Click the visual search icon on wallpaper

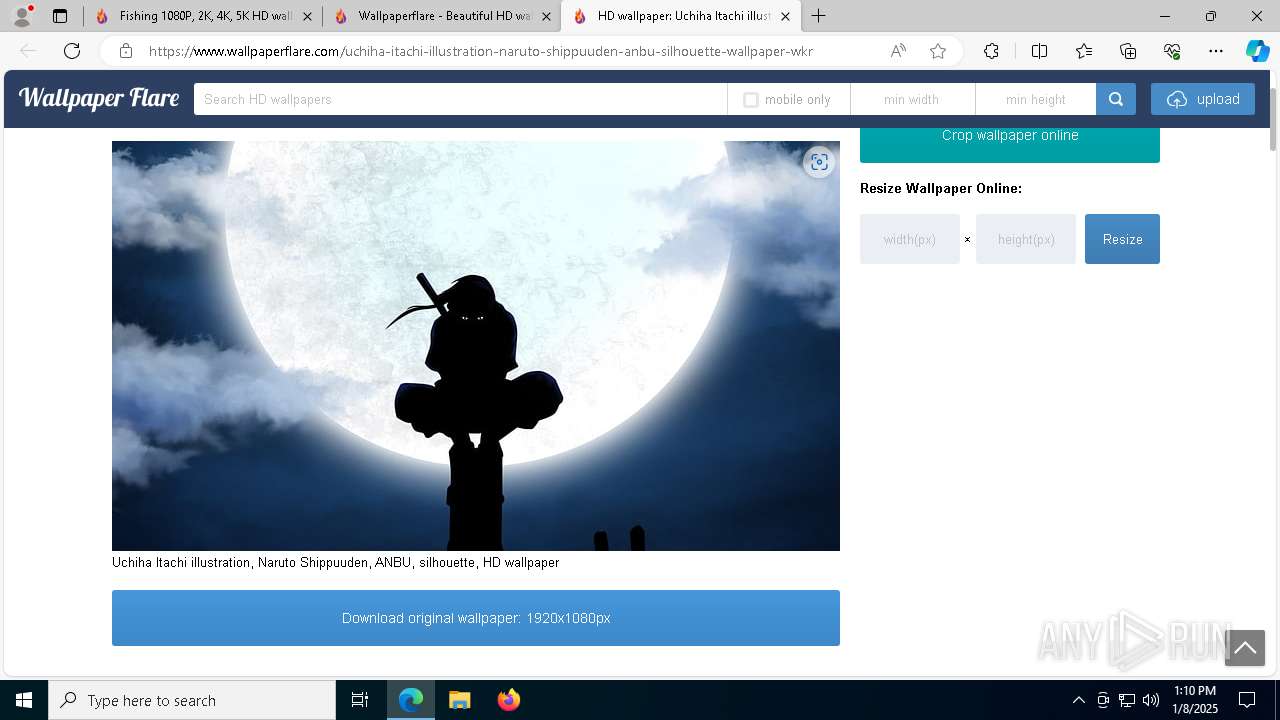click(819, 162)
